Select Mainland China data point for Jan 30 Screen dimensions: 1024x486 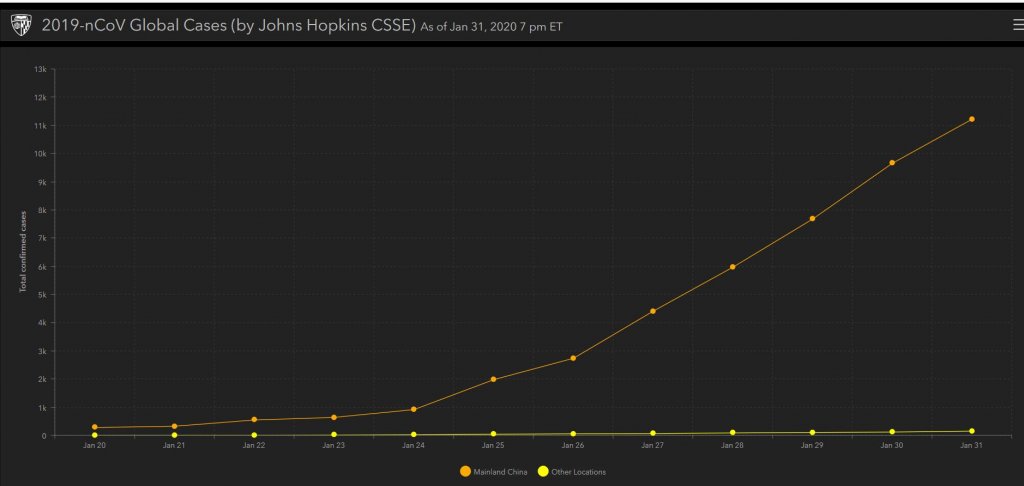coord(892,162)
